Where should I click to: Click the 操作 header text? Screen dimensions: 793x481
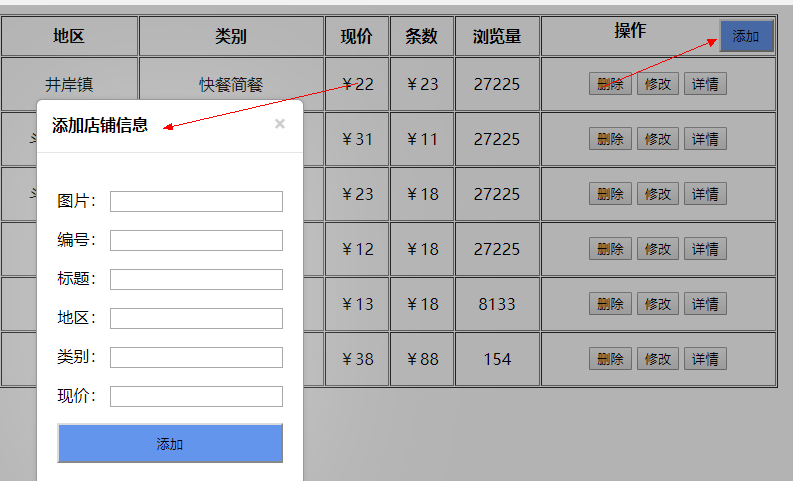[x=630, y=30]
